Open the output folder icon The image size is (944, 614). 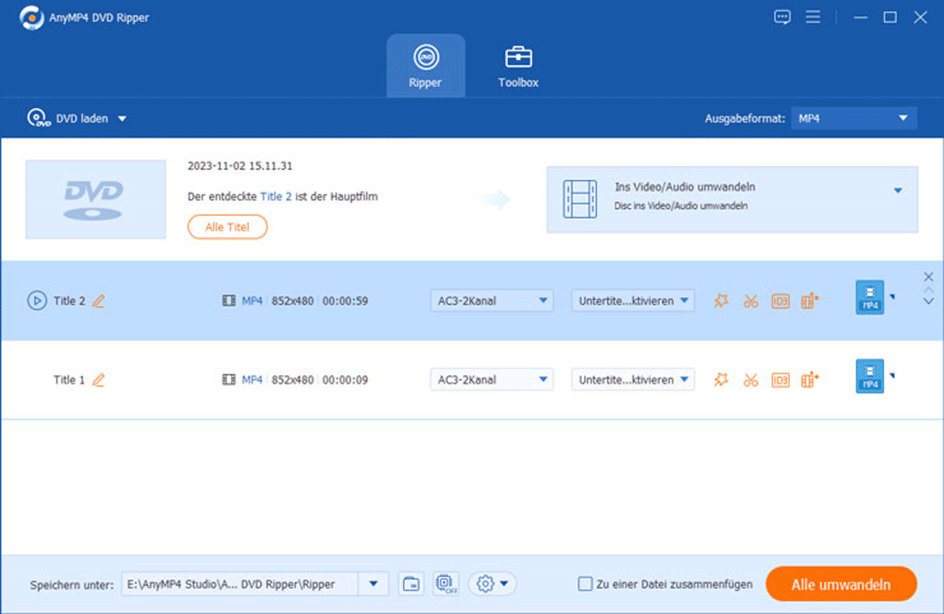point(411,584)
